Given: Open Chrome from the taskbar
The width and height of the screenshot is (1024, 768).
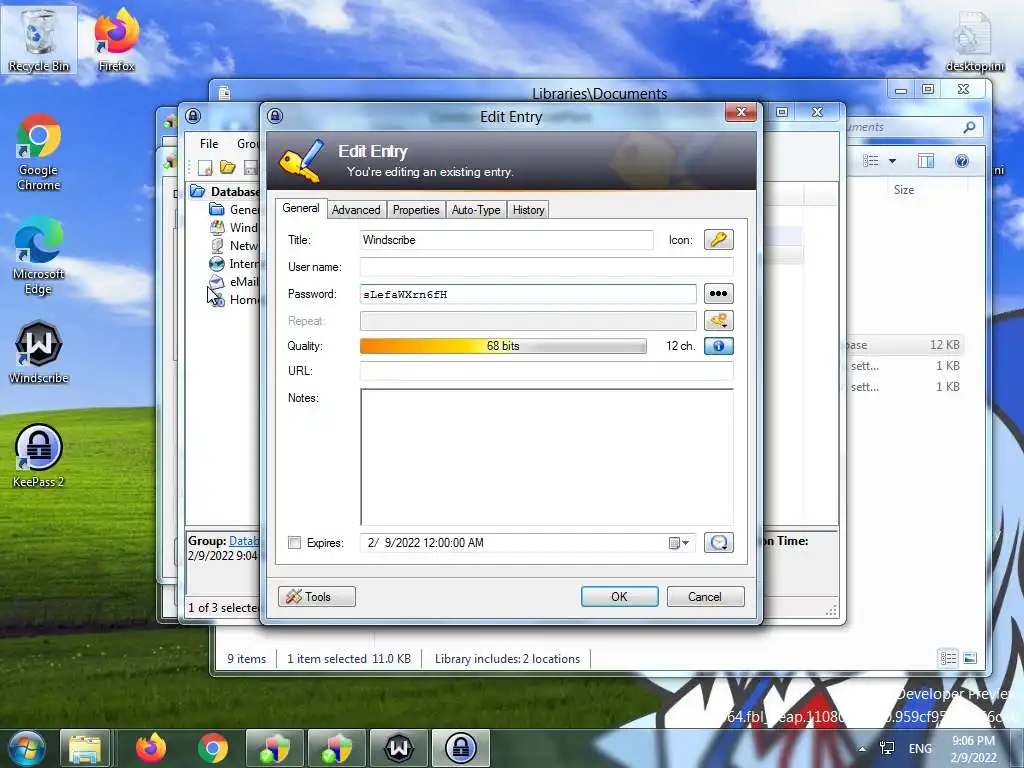Looking at the screenshot, I should pyautogui.click(x=213, y=748).
